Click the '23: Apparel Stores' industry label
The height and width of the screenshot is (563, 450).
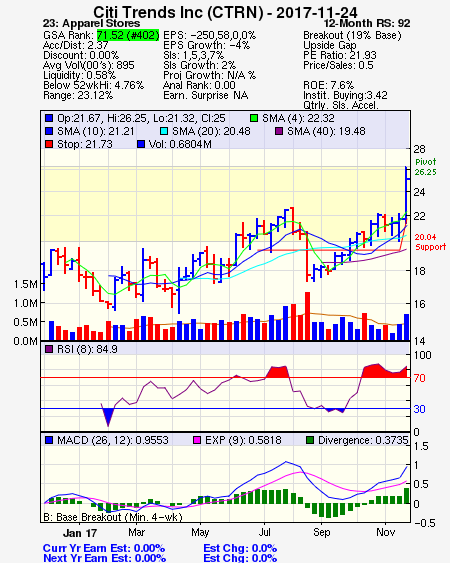coord(91,23)
